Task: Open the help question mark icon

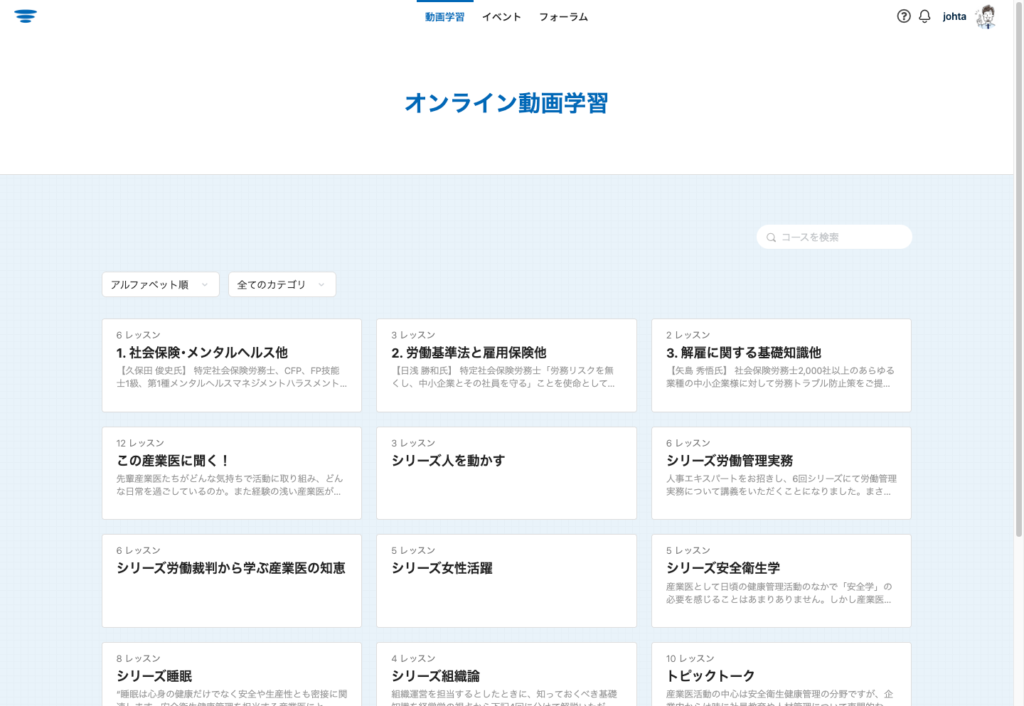Action: coord(904,16)
